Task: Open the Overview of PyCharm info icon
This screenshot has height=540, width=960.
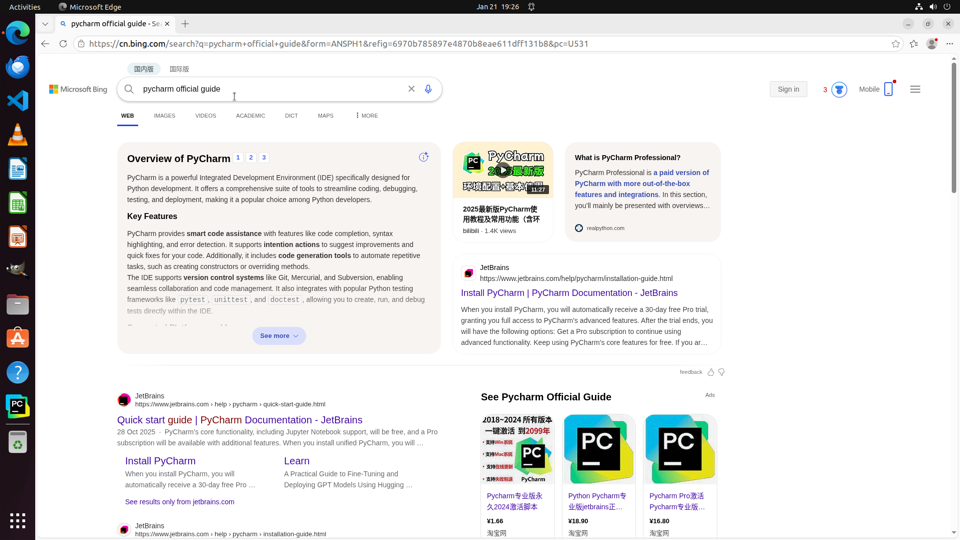Action: tap(424, 157)
